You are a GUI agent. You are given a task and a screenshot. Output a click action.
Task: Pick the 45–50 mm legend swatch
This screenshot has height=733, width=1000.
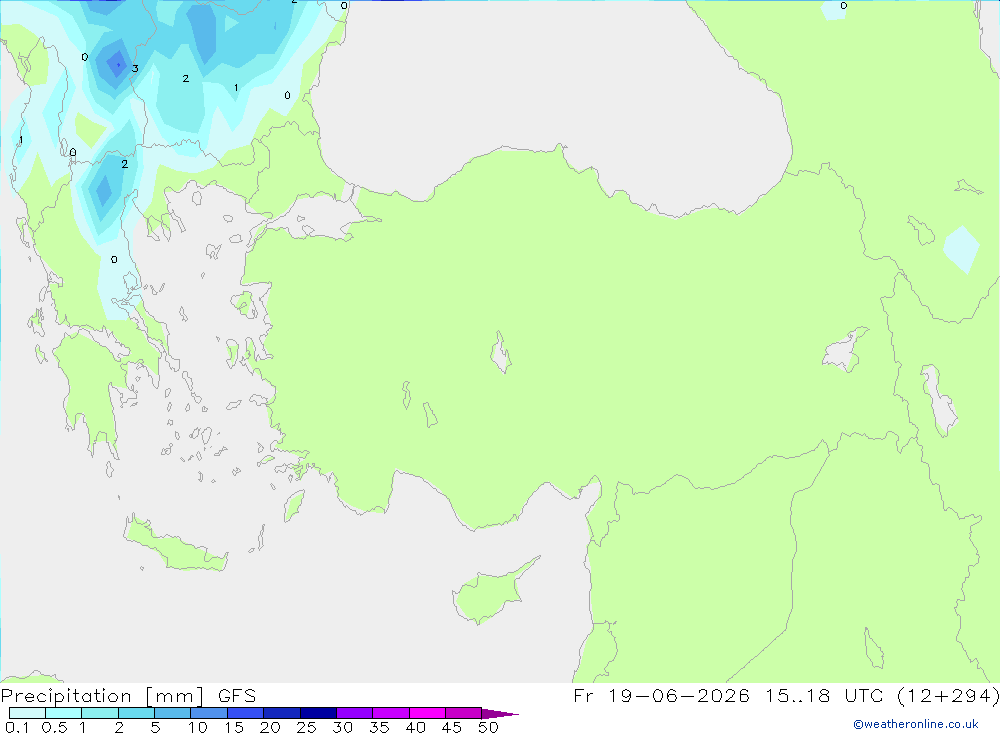(x=464, y=713)
